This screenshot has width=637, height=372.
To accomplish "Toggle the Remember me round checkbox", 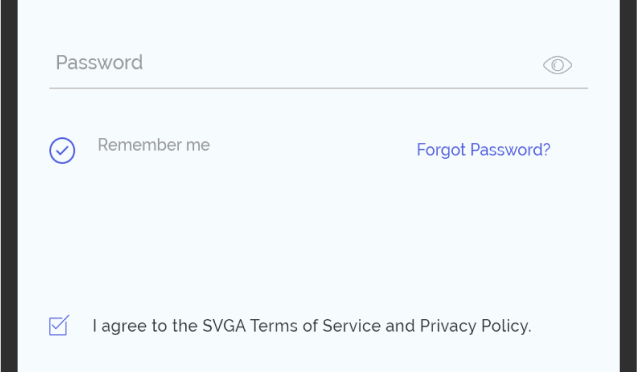I will tap(62, 151).
